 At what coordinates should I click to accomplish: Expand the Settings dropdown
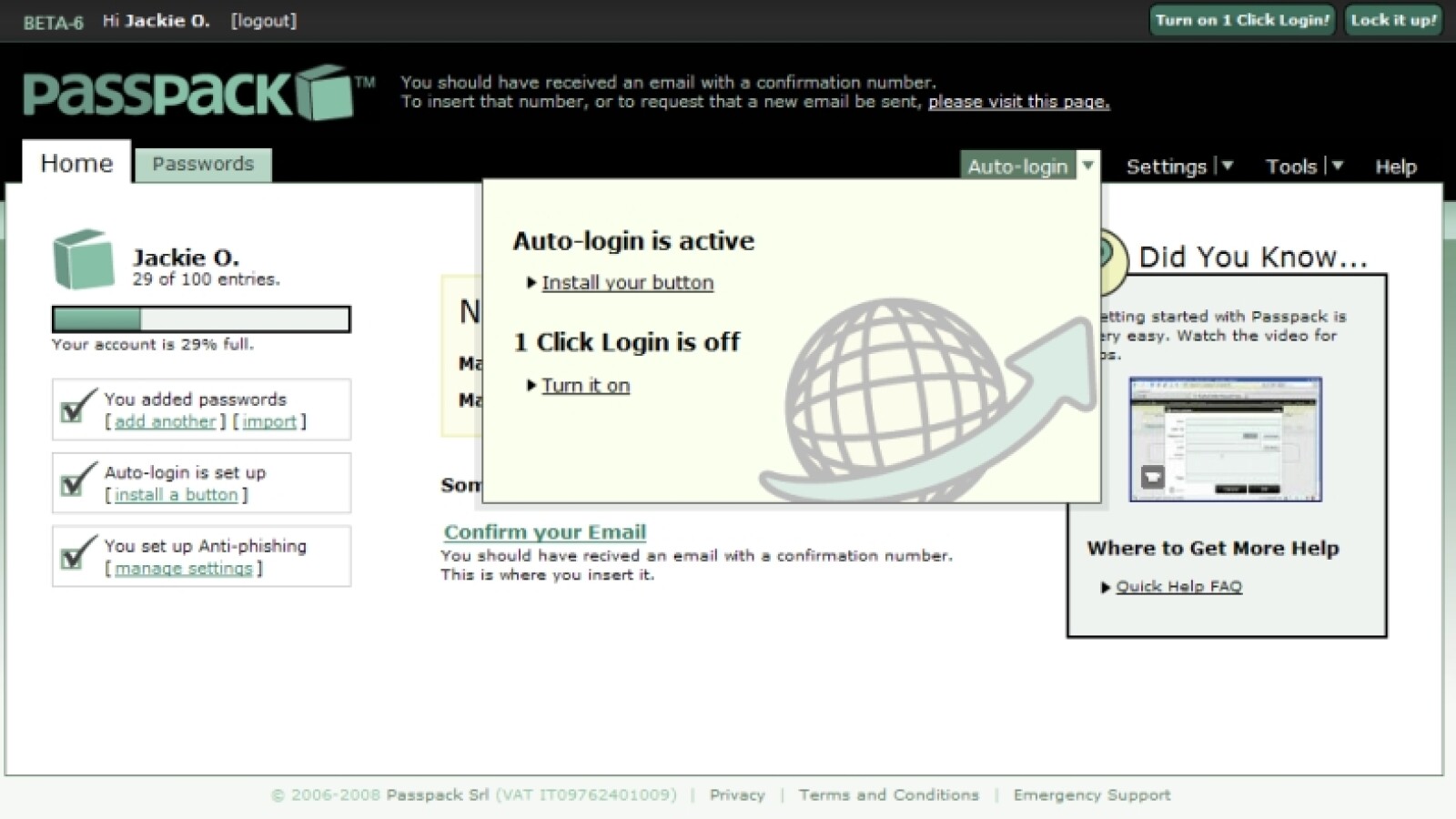click(x=1228, y=167)
